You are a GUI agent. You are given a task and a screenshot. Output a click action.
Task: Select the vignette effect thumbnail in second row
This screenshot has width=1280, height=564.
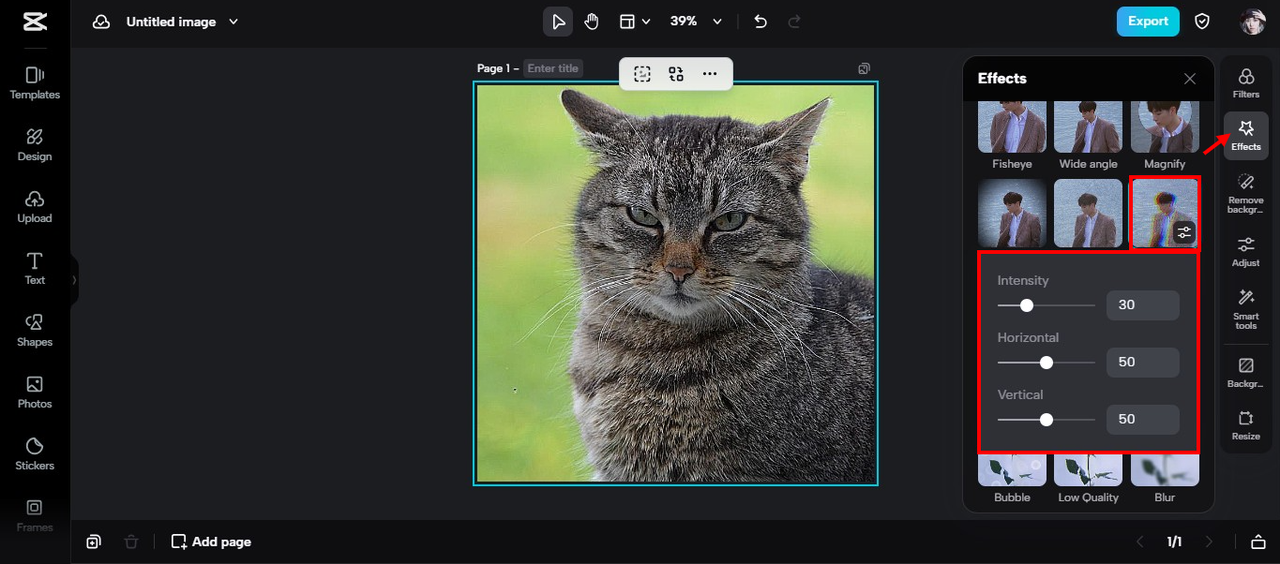pyautogui.click(x=1012, y=213)
